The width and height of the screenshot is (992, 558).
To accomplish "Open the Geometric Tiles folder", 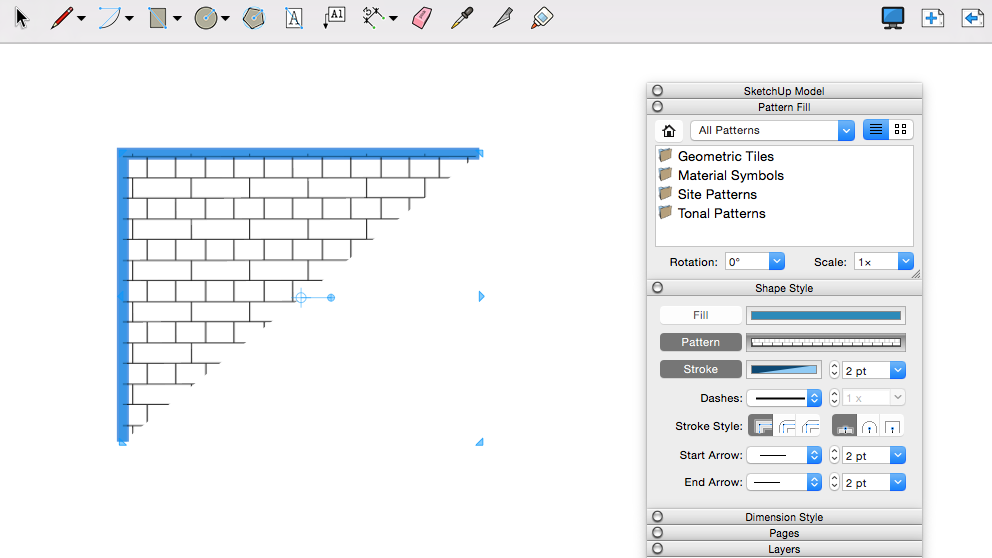I will (x=725, y=156).
